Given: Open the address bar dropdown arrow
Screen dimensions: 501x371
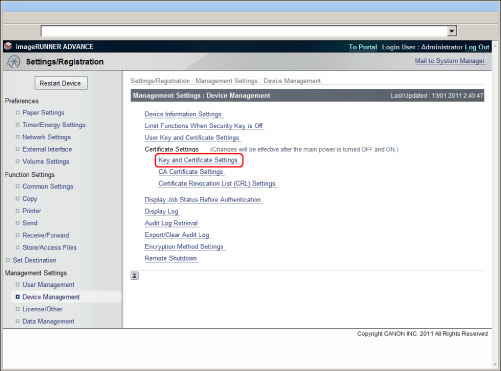Looking at the screenshot, I should click(452, 31).
